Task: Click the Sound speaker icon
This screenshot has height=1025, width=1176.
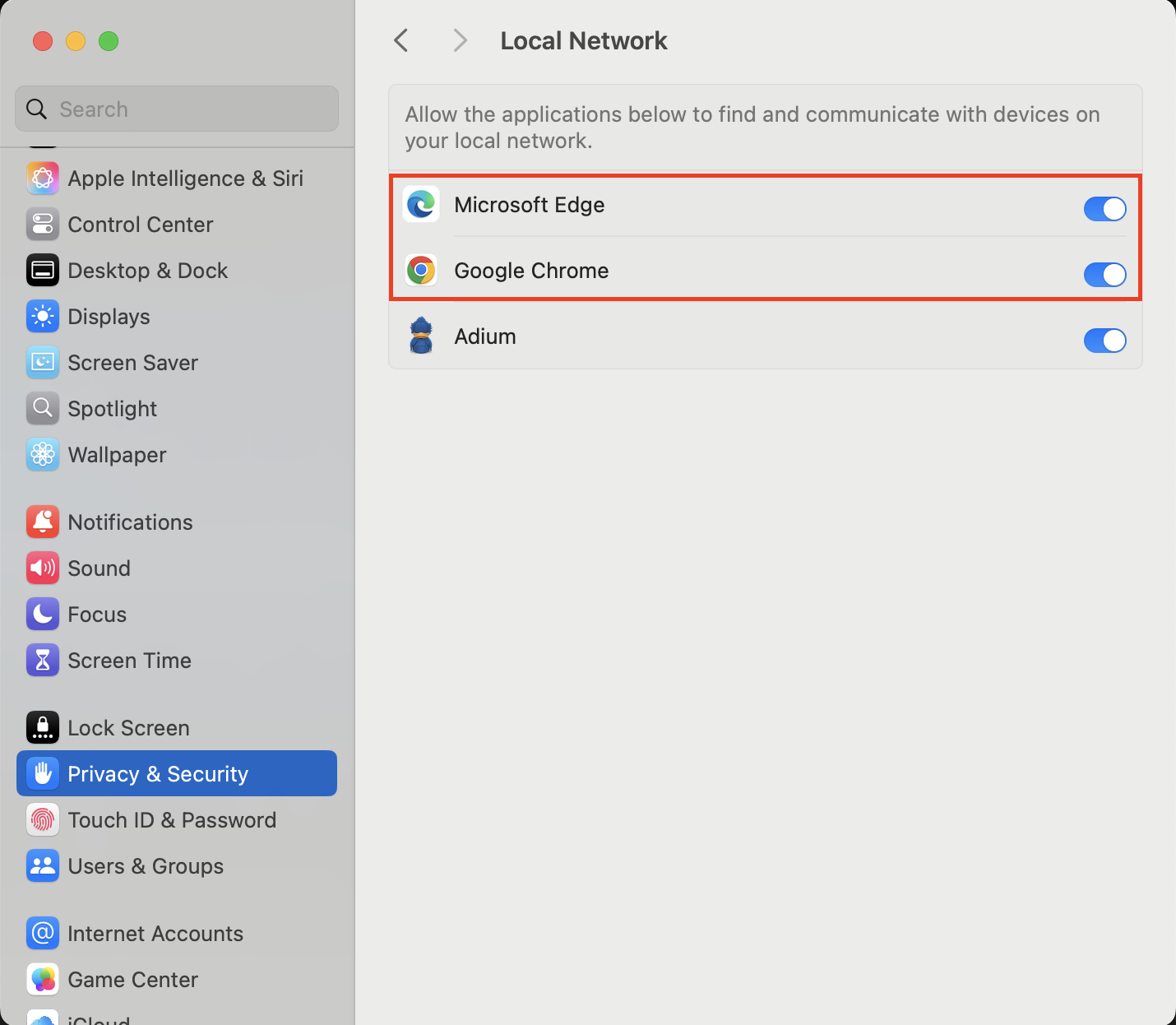Action: (43, 568)
